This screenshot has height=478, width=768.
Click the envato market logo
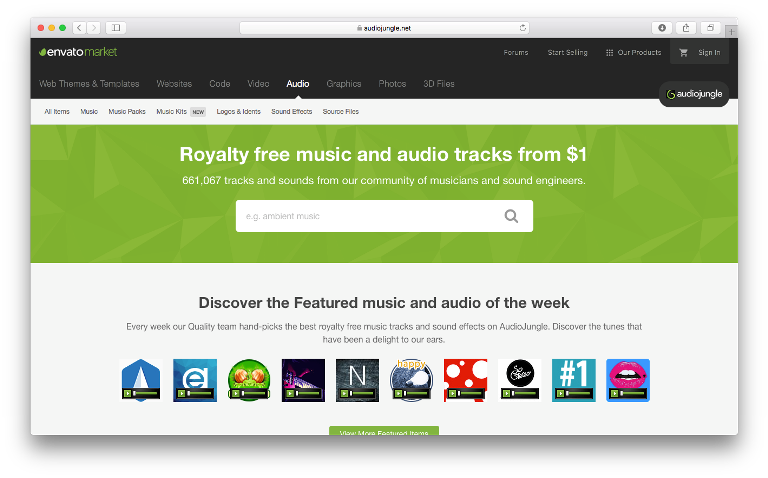(78, 52)
